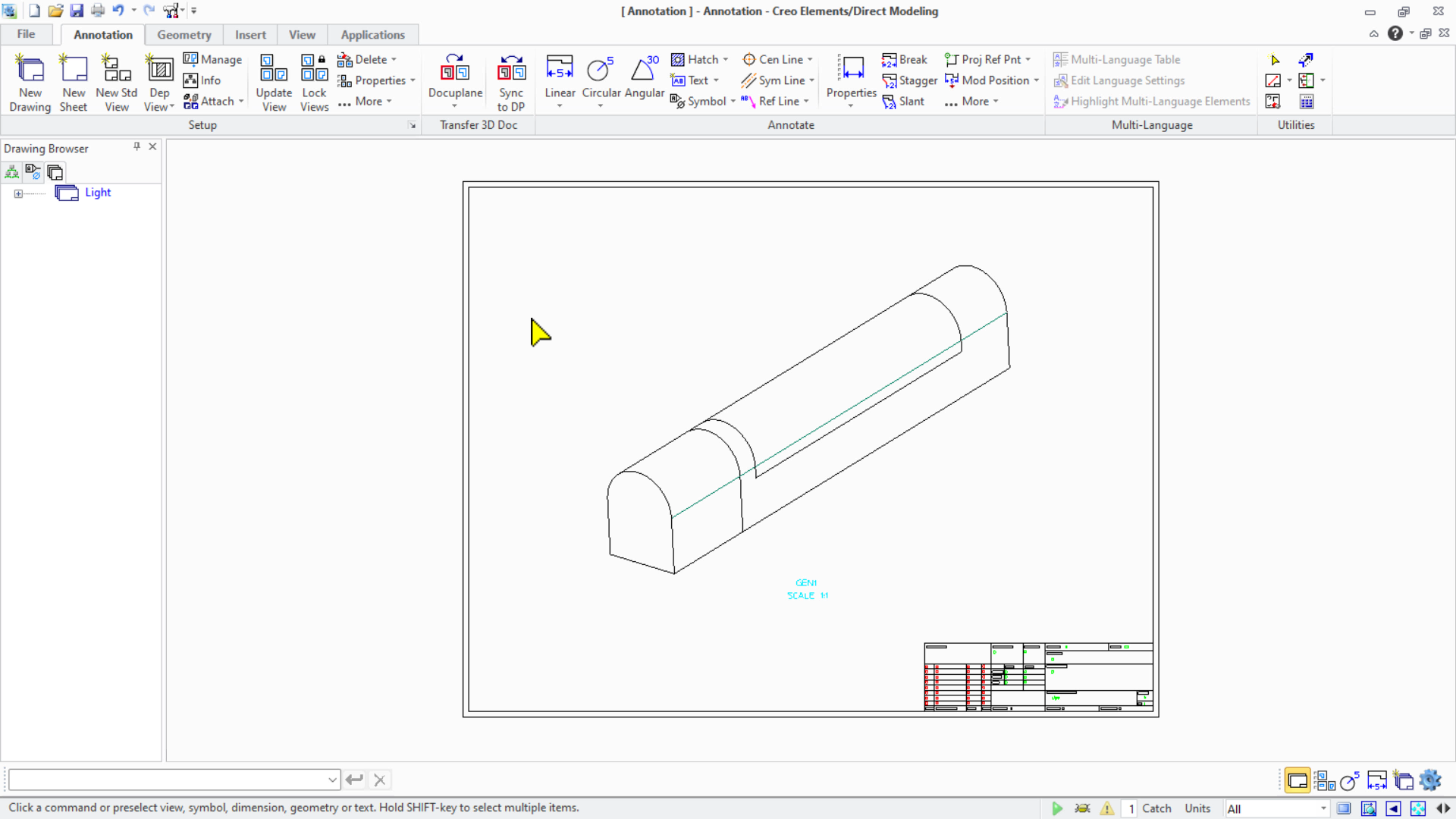Switch to the Geometry tab

point(184,35)
